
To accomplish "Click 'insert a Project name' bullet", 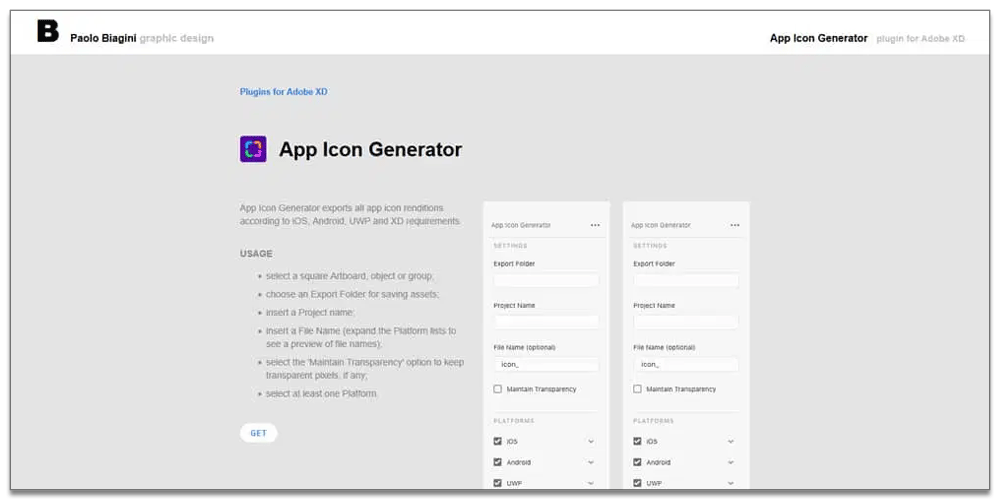I will (x=310, y=313).
